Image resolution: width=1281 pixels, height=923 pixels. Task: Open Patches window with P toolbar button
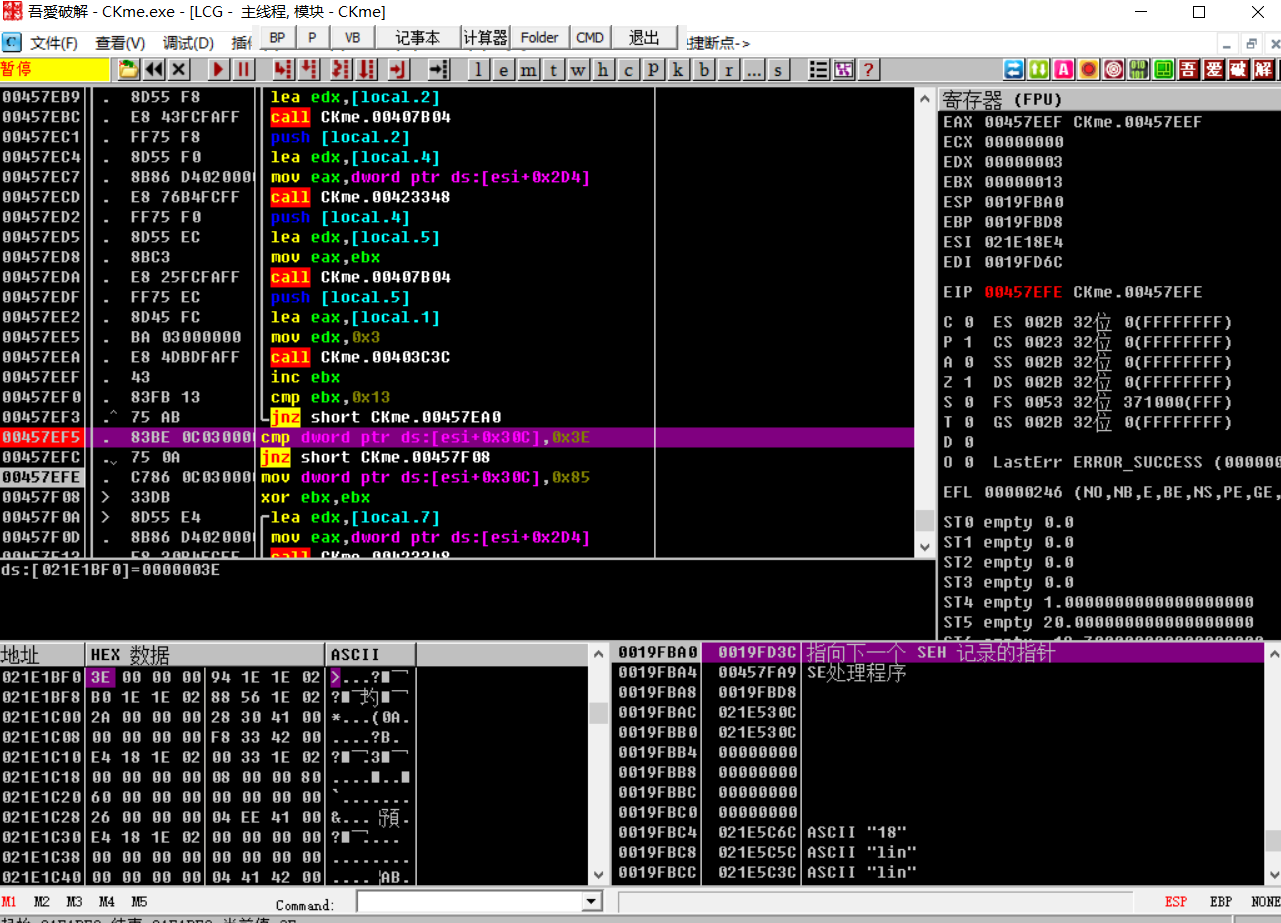653,70
